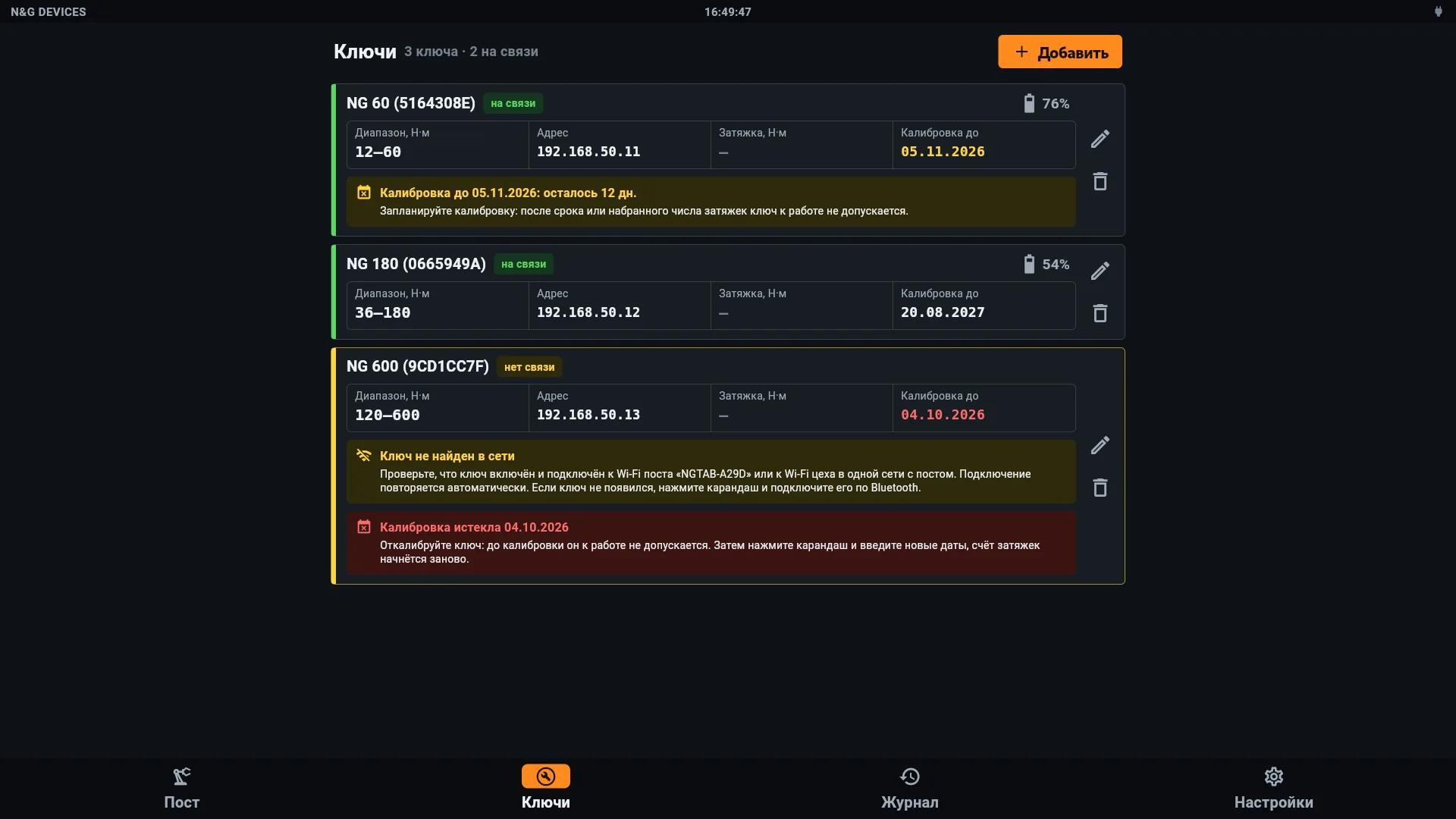This screenshot has height=819, width=1456.
Task: Click 'Калибровка до 05.11.2026: осталось 12 дн.' heading
Action: click(x=508, y=193)
